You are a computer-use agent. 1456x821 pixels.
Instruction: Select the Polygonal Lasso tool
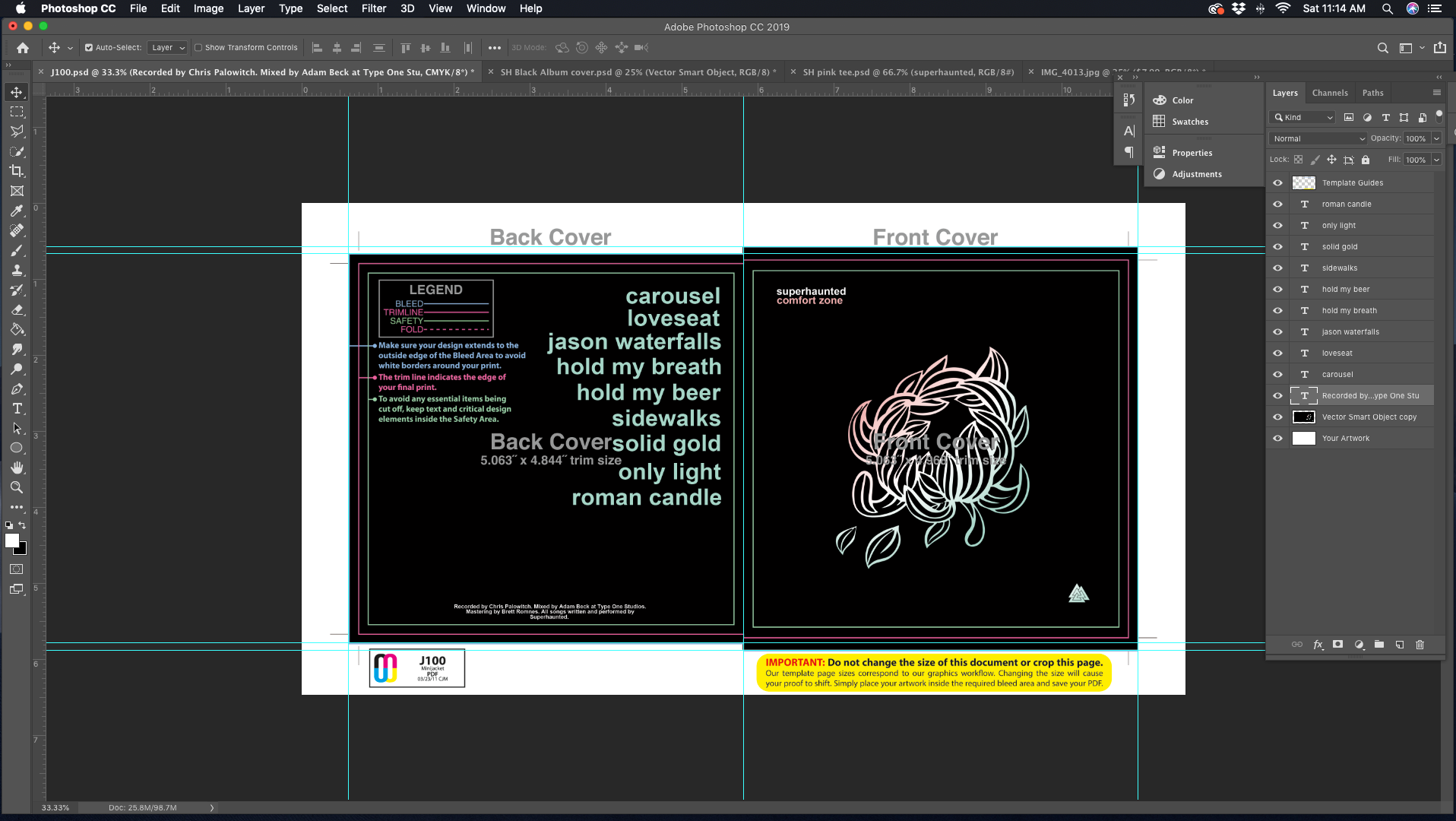[x=17, y=132]
